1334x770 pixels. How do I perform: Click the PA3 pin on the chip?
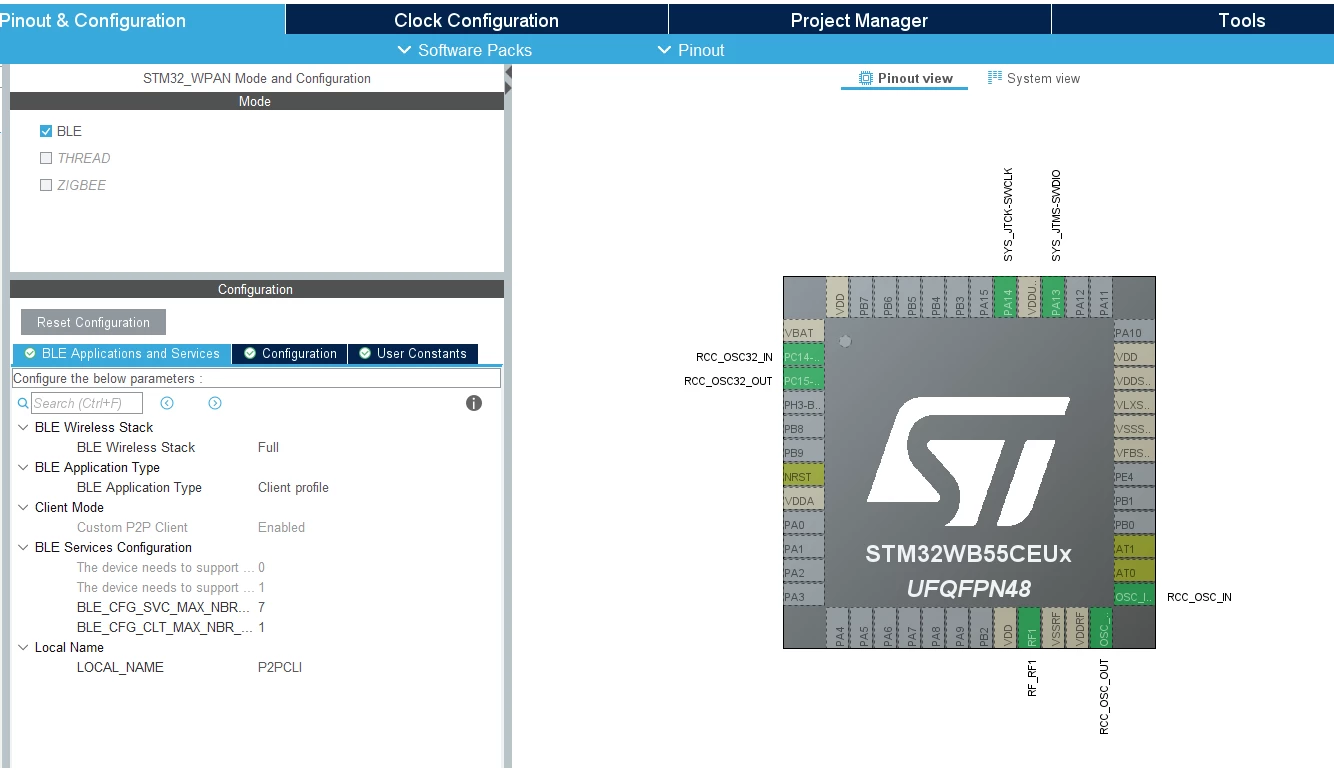click(x=804, y=597)
